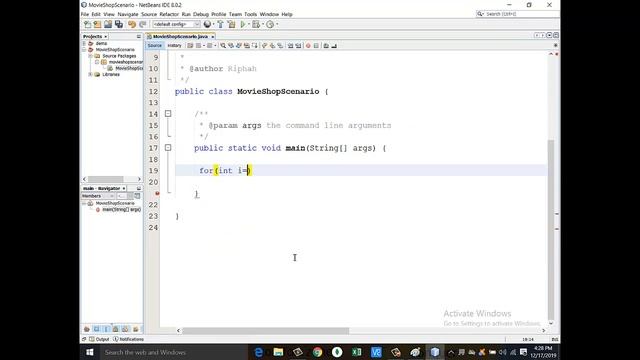Image resolution: width=640 pixels, height=360 pixels.
Task: Toggle Show Non-Public Members filter in Navigator
Action: [x=116, y=329]
